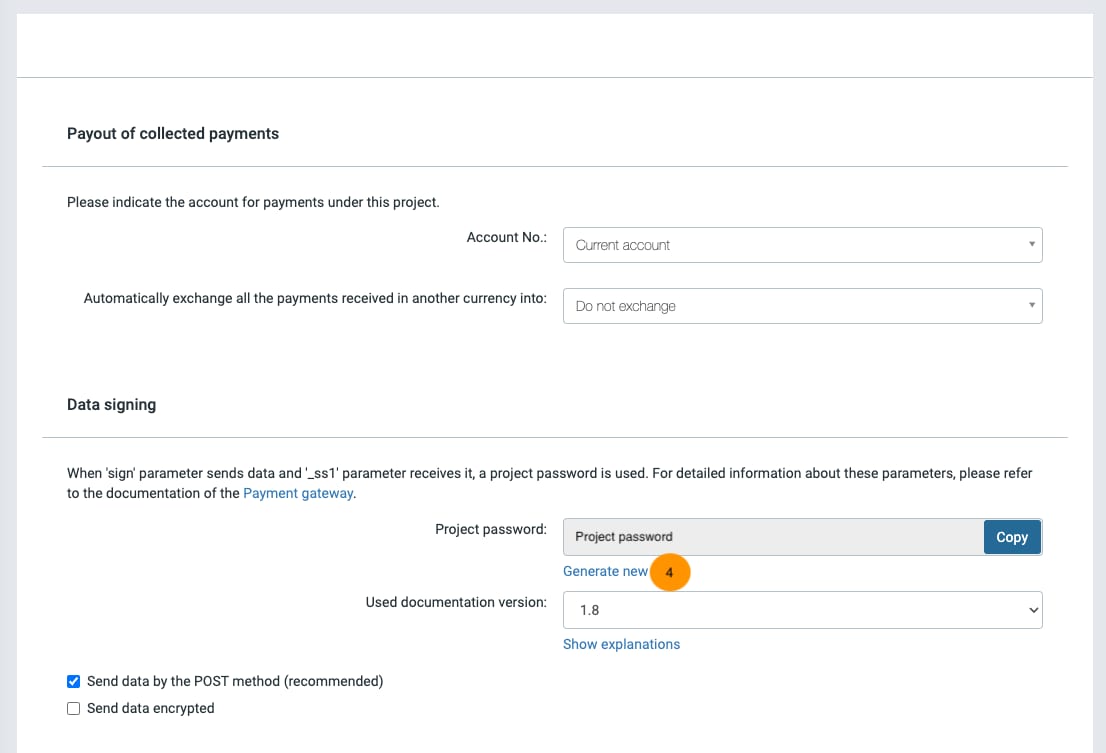Click the orange step 4 marker badge

[669, 573]
